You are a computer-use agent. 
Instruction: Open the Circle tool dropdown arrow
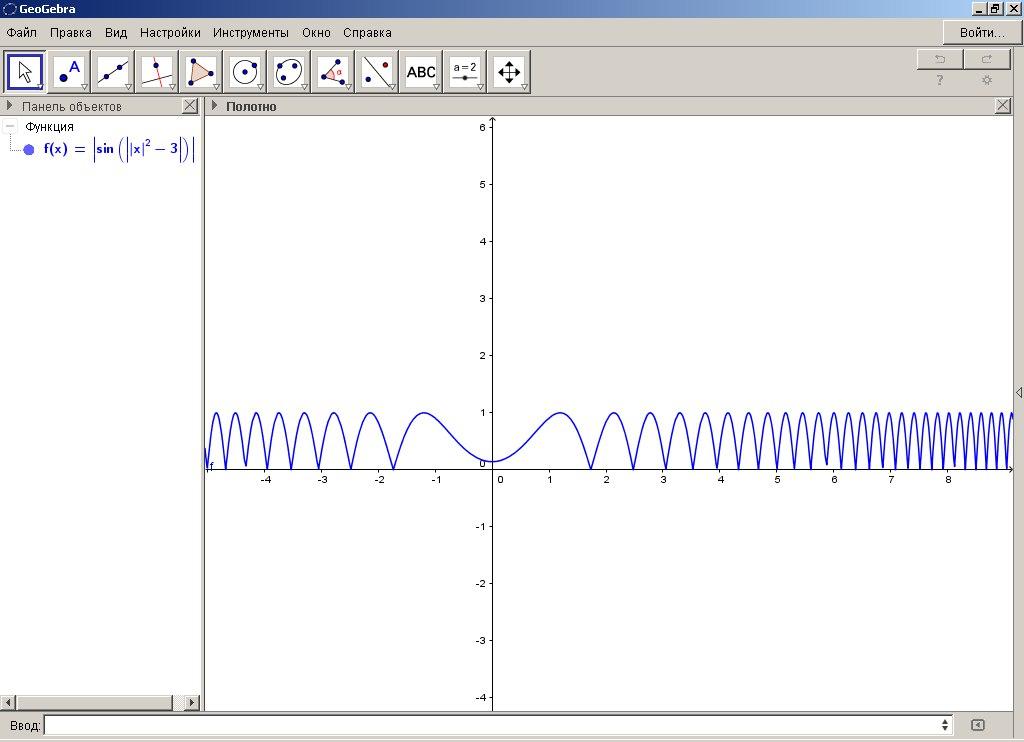260,87
